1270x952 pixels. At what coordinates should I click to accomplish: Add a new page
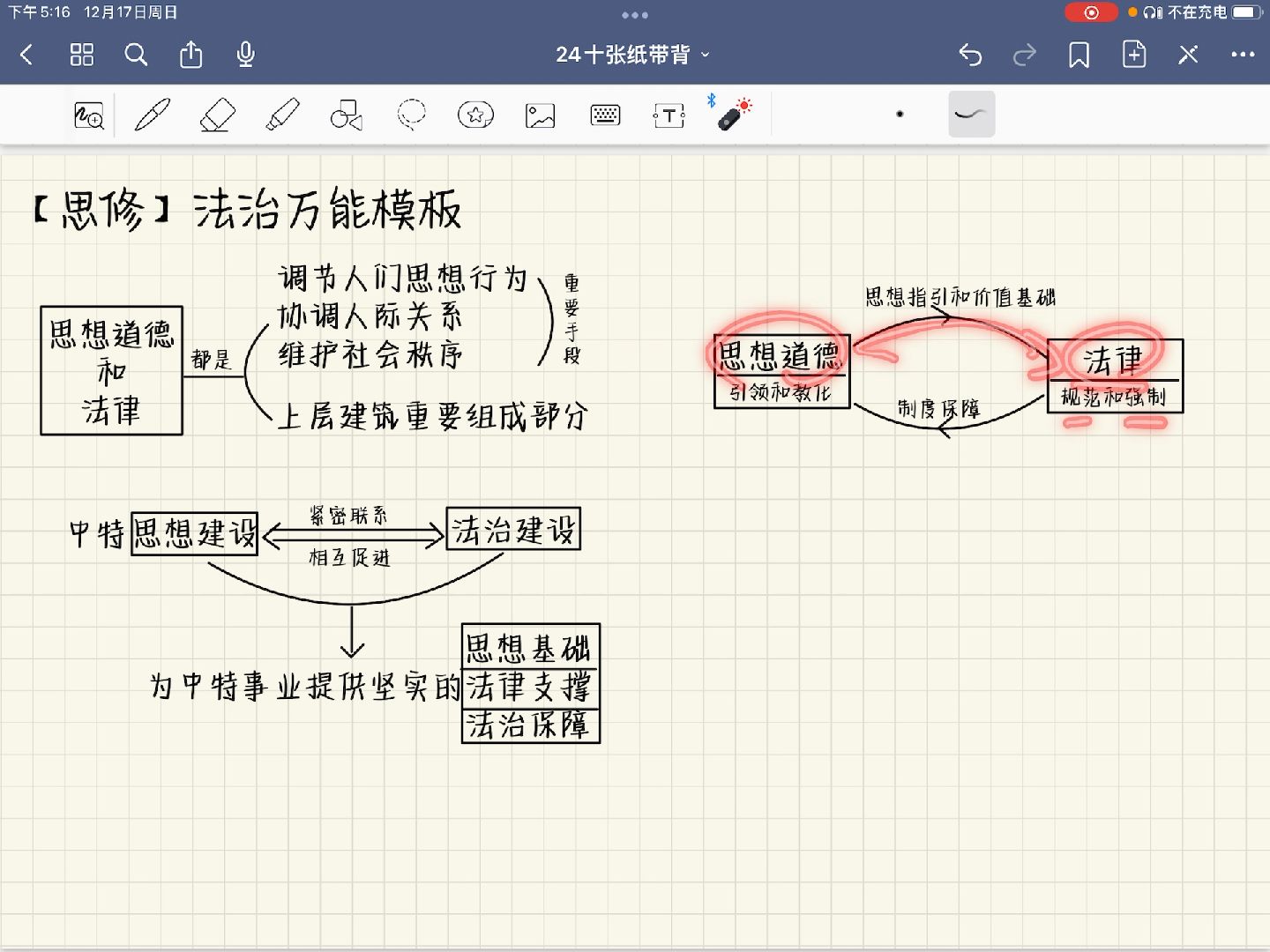1134,55
